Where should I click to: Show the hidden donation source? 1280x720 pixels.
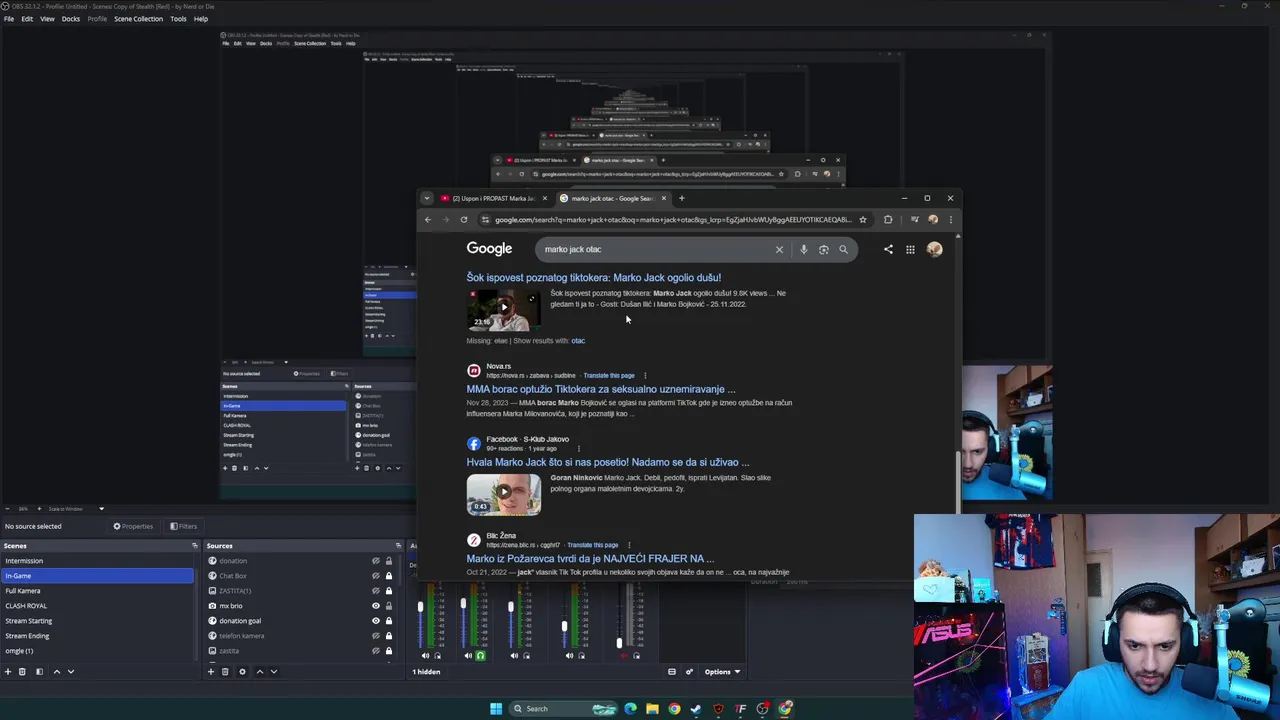coord(376,561)
